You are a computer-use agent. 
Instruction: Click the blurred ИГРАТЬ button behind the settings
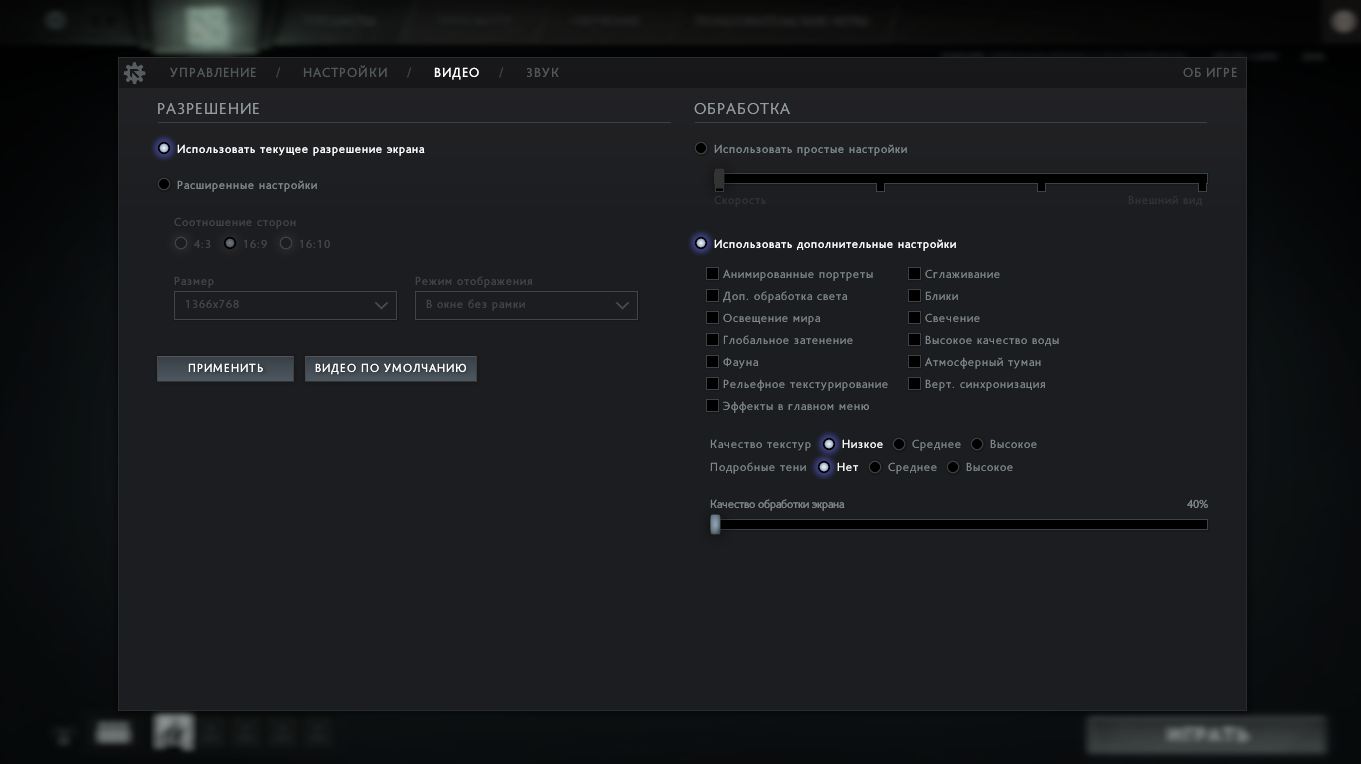(x=1206, y=735)
